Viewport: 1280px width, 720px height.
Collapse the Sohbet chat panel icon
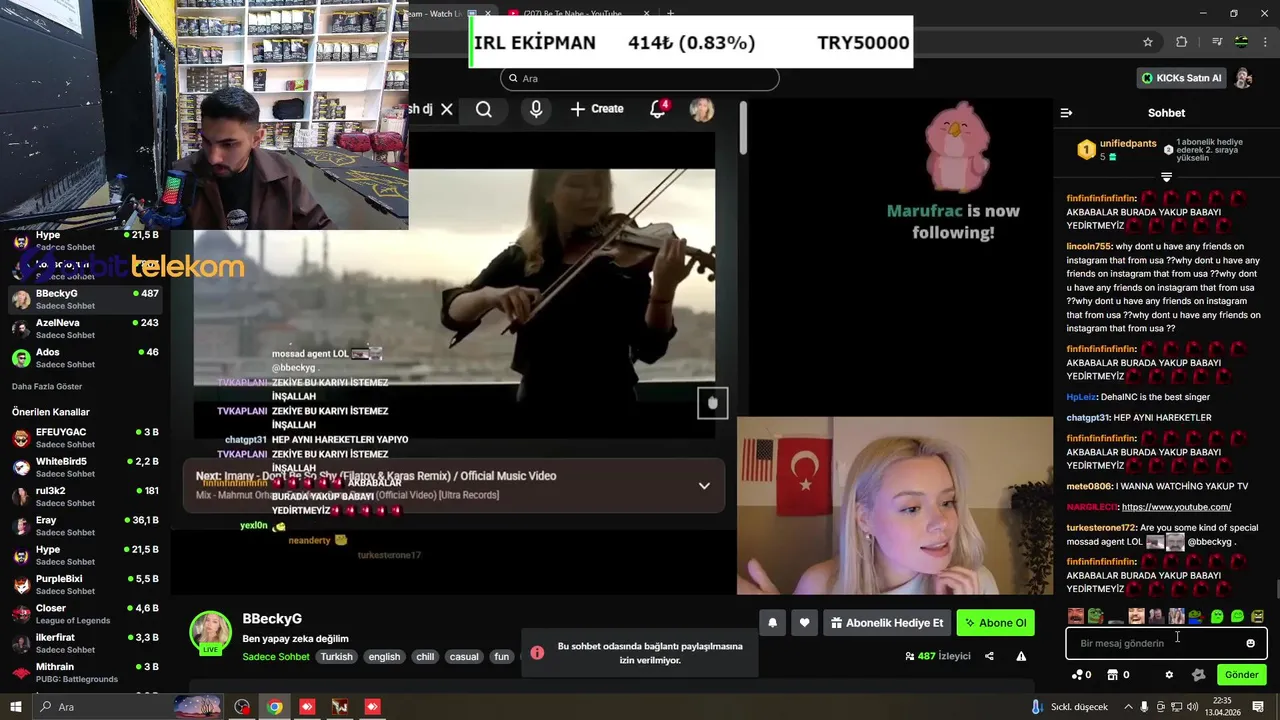(1066, 113)
